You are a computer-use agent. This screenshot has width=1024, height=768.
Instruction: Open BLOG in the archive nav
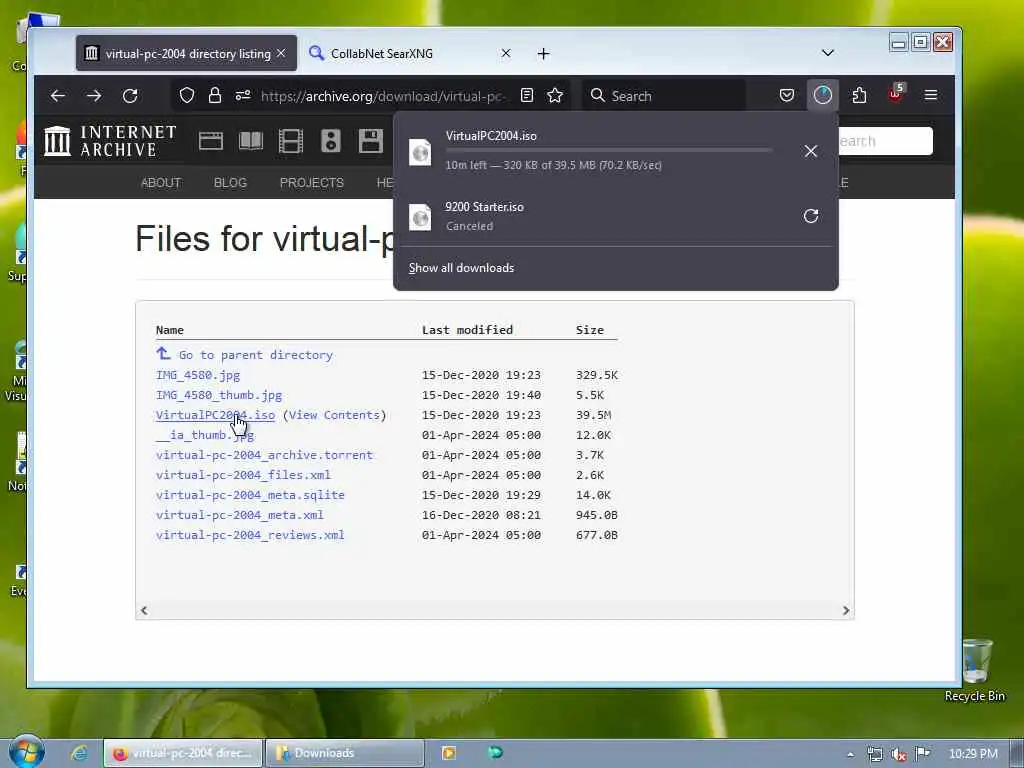231,183
